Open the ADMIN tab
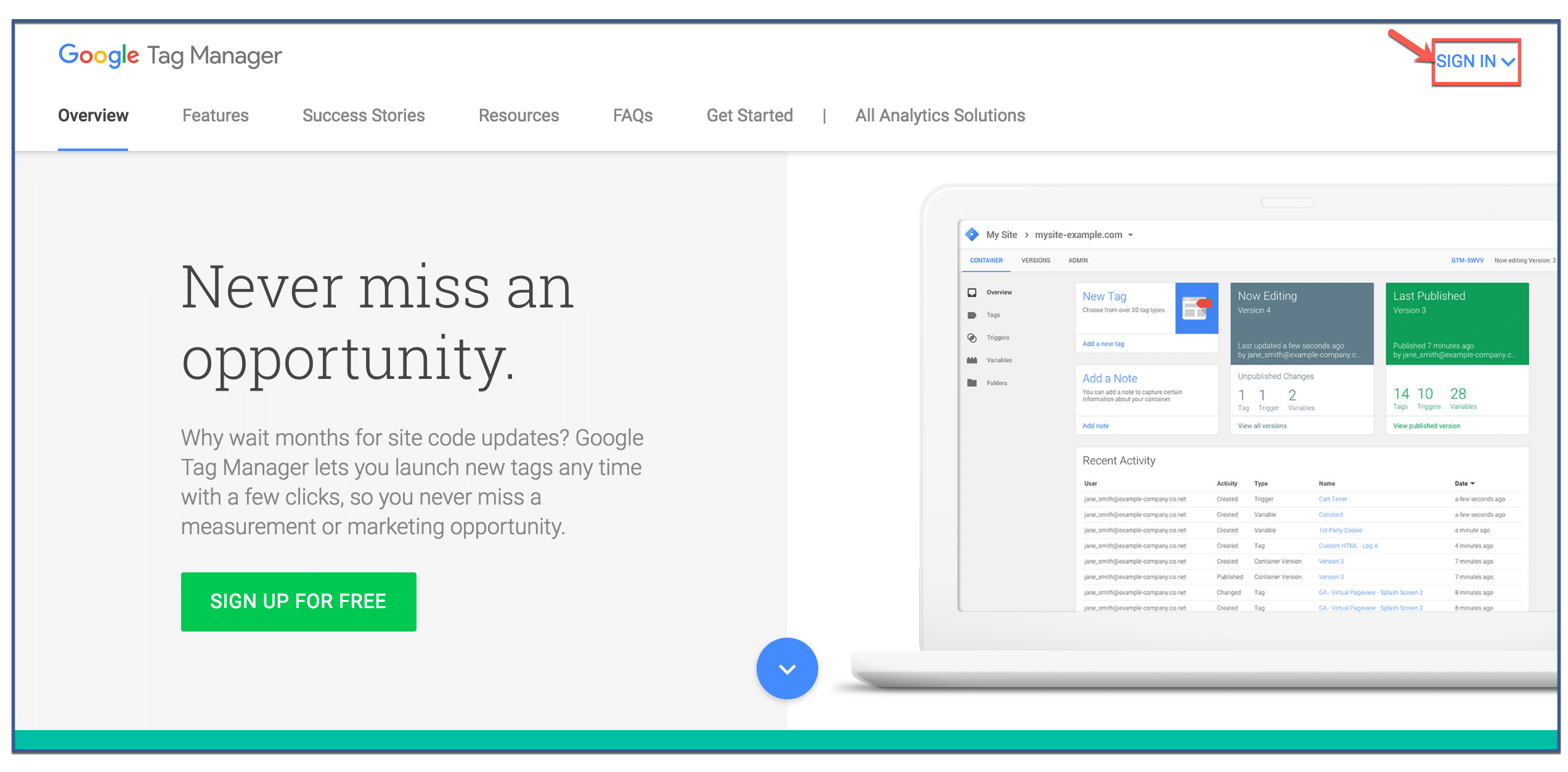This screenshot has height=772, width=1568. coord(1078,261)
